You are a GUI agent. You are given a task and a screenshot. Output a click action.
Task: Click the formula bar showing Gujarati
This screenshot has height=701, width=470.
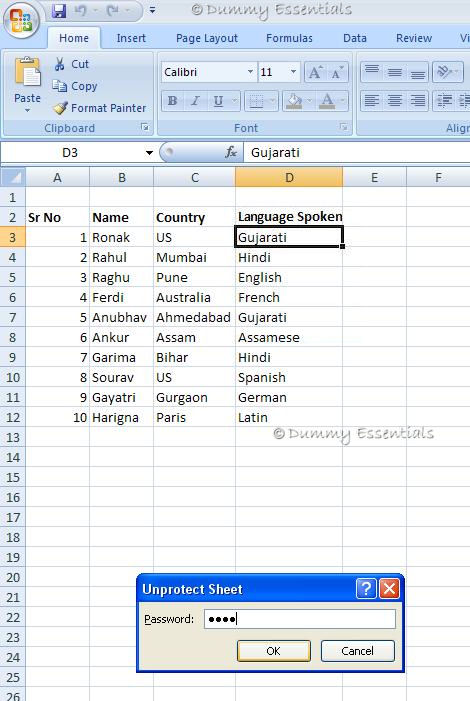(357, 152)
